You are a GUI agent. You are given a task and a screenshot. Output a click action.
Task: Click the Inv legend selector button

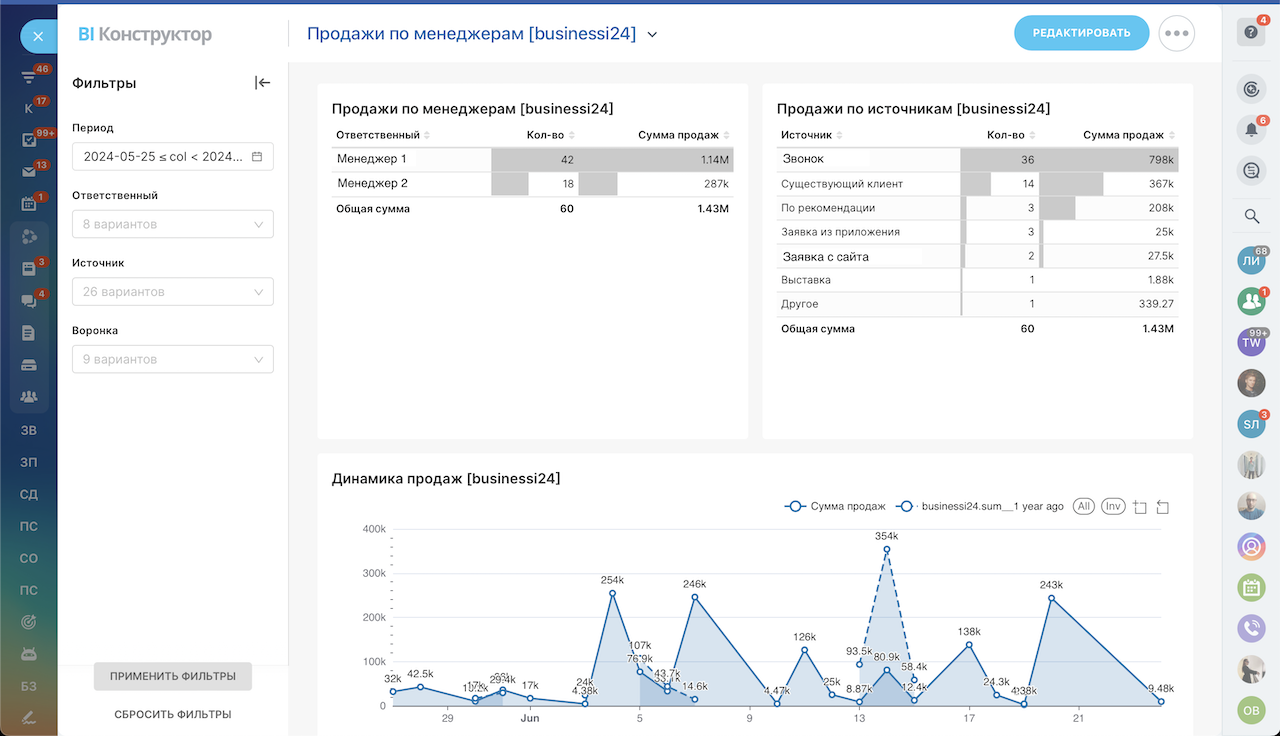click(x=1113, y=507)
